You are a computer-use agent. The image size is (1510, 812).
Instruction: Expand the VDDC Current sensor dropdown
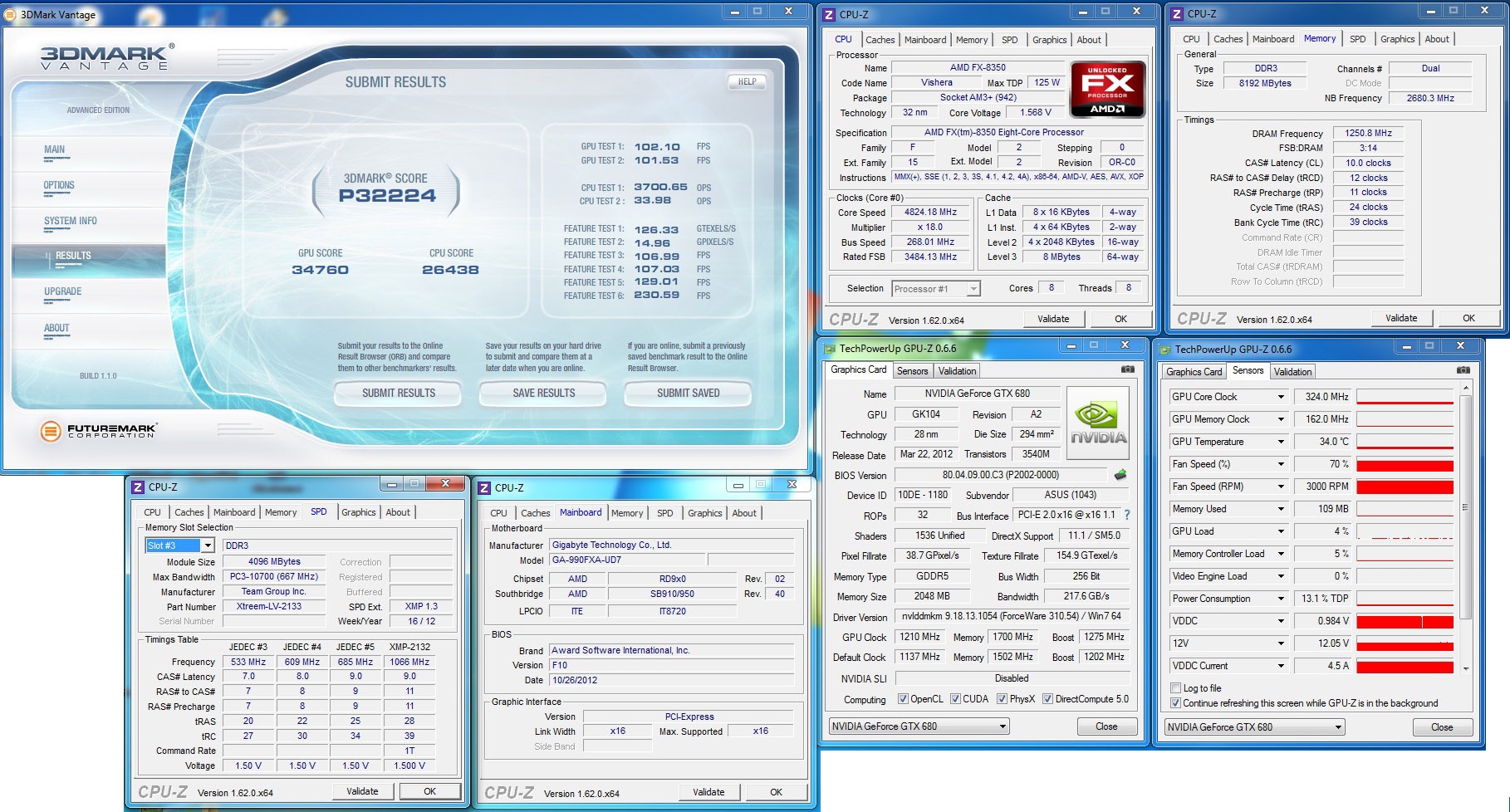[1281, 666]
